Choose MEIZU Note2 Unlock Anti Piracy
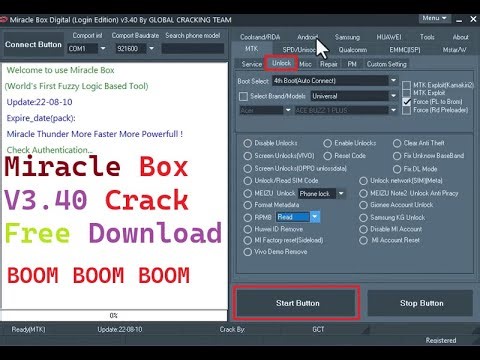Viewport: 480px width, 360px height. coord(363,193)
